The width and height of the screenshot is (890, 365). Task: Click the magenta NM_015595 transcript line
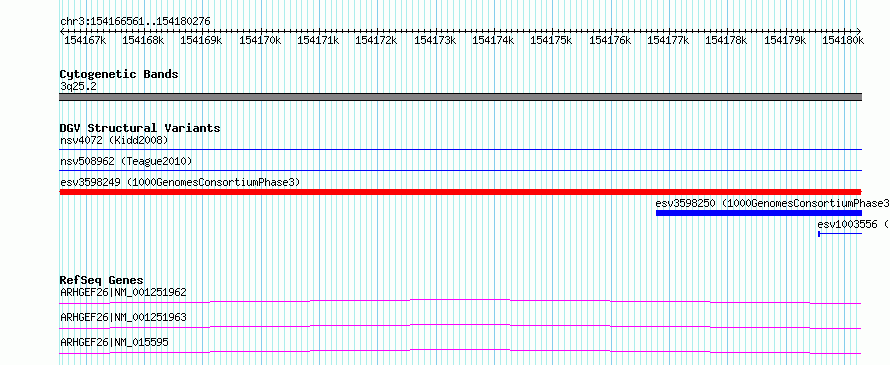pos(460,351)
